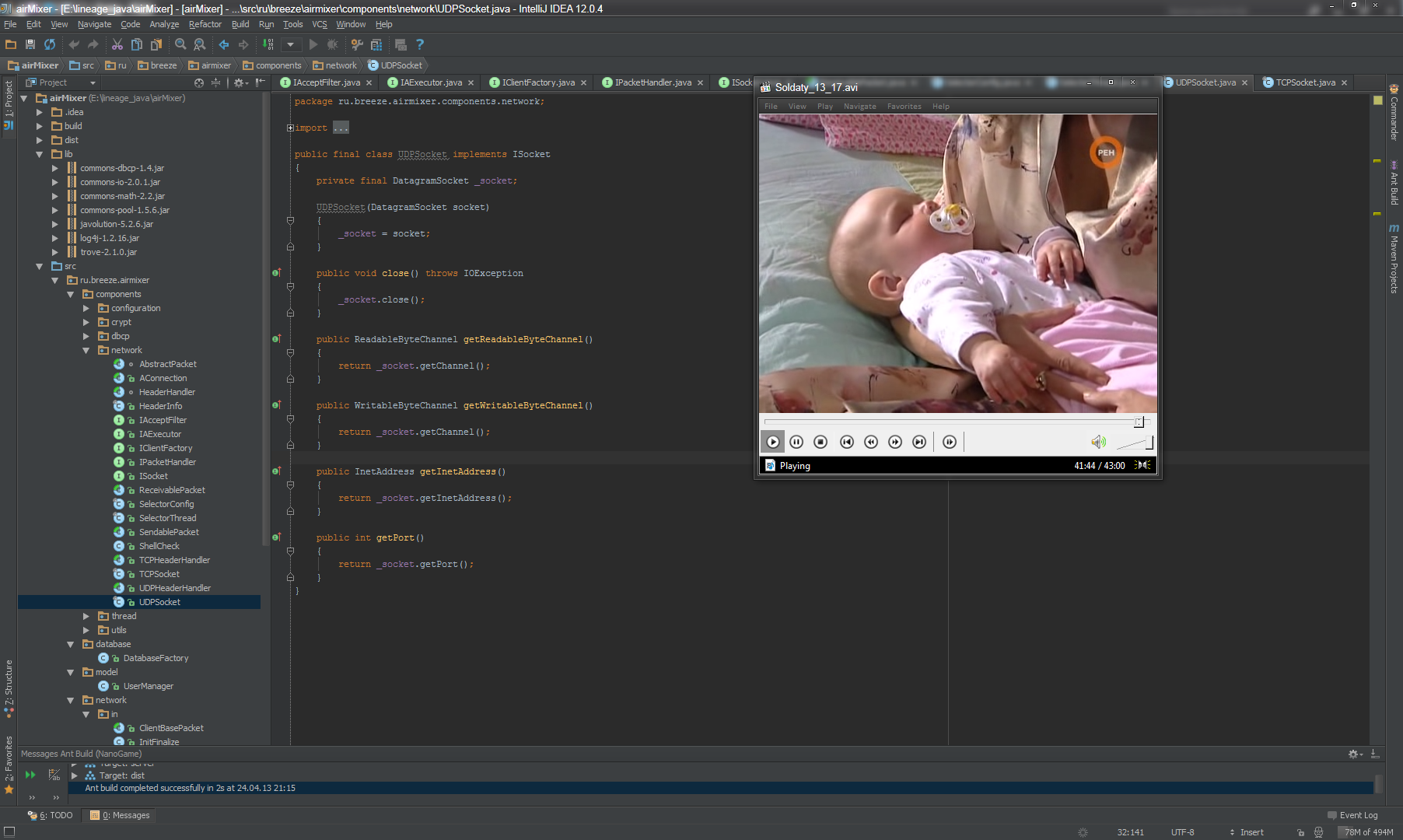Open Project panel gear settings
The height and width of the screenshot is (840, 1403).
point(240,82)
